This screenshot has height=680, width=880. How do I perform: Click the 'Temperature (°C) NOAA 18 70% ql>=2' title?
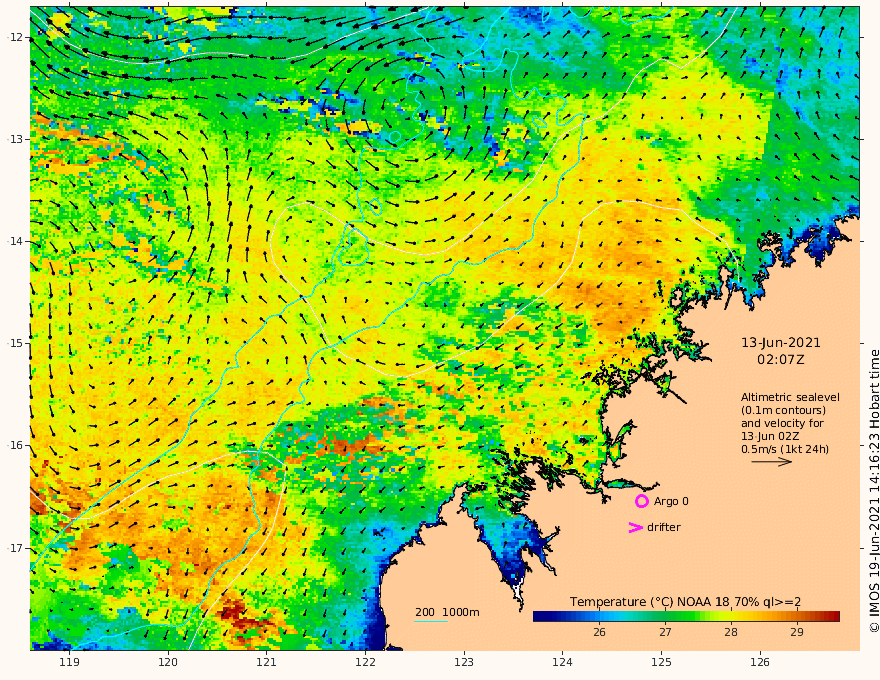(685, 602)
